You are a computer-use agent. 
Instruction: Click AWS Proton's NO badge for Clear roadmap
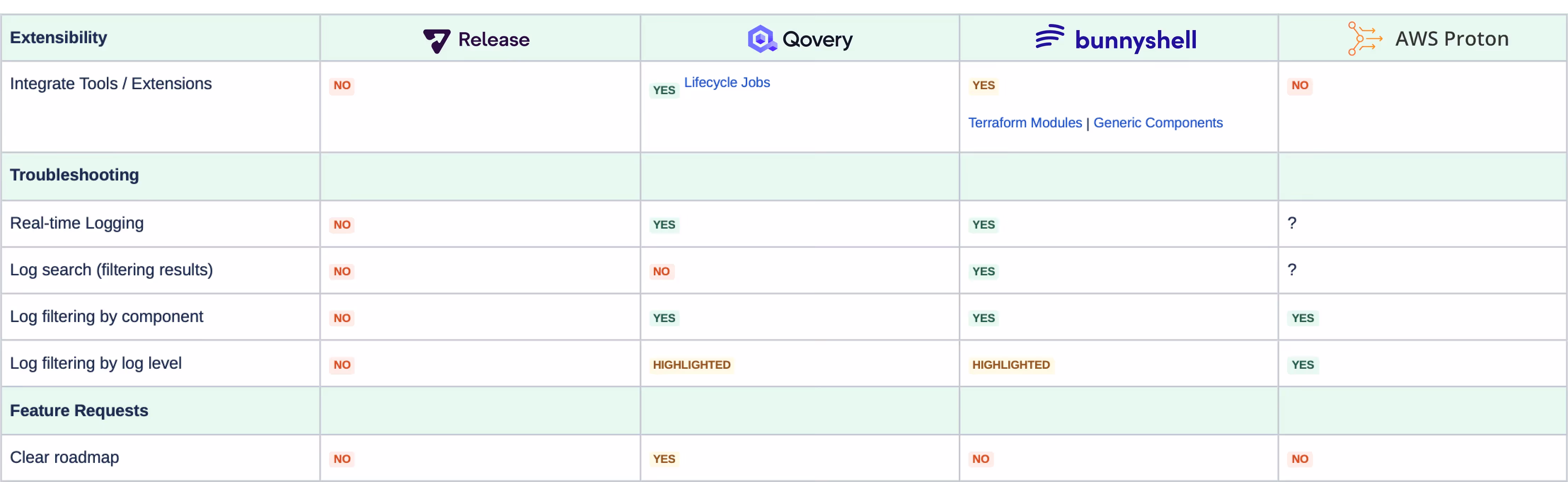click(x=1299, y=459)
